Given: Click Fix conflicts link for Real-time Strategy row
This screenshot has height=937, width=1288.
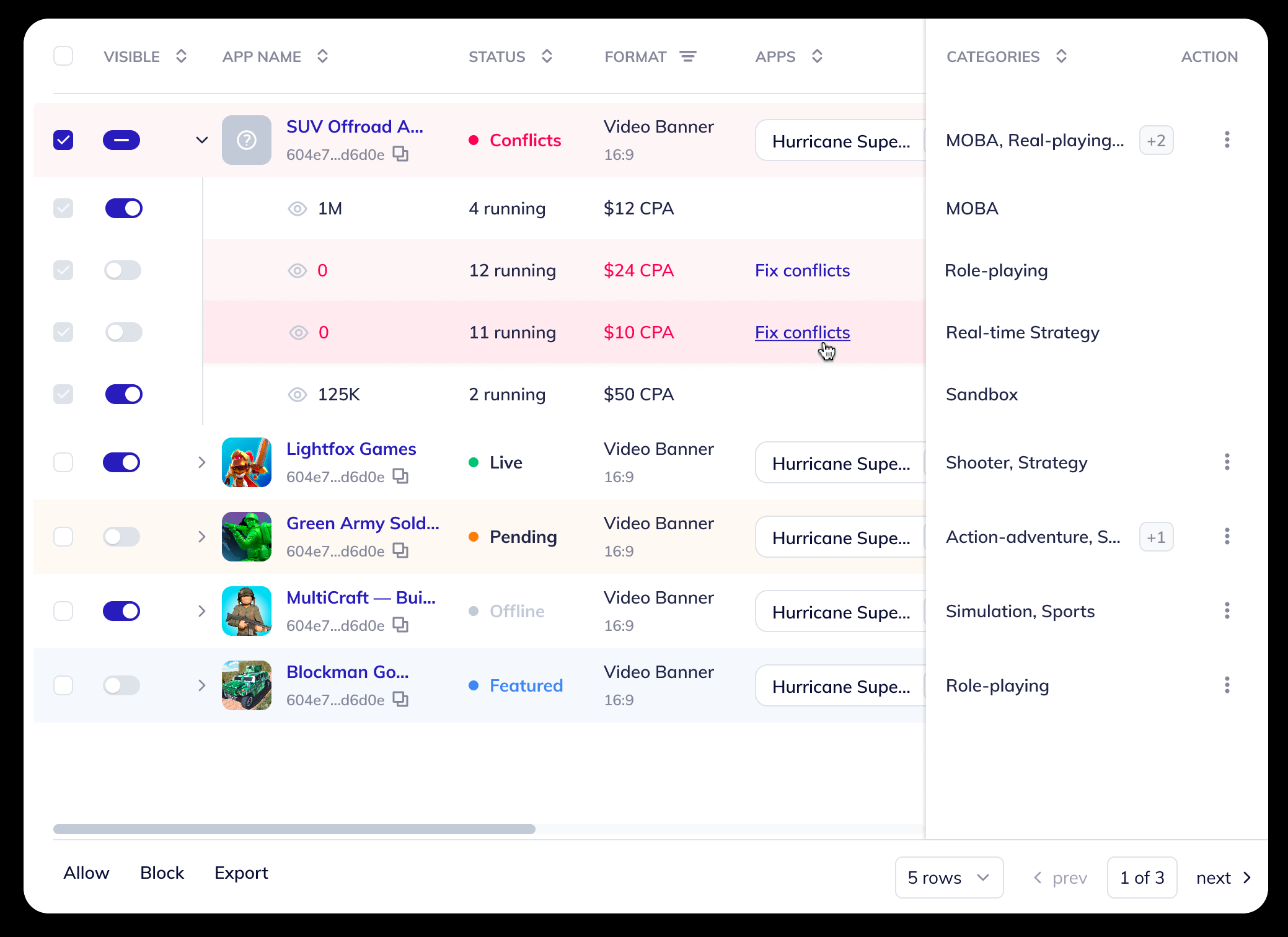Looking at the screenshot, I should [x=803, y=332].
